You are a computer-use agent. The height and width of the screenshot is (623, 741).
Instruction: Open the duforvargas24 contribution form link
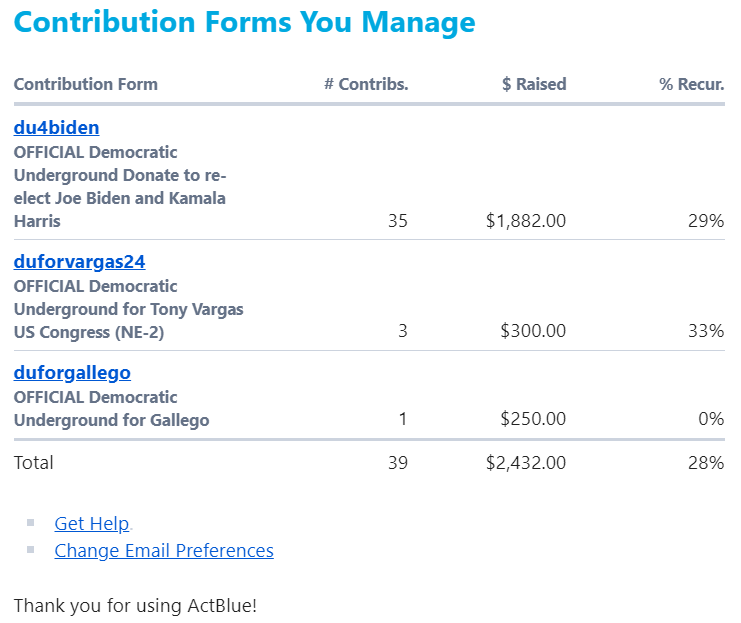point(79,262)
